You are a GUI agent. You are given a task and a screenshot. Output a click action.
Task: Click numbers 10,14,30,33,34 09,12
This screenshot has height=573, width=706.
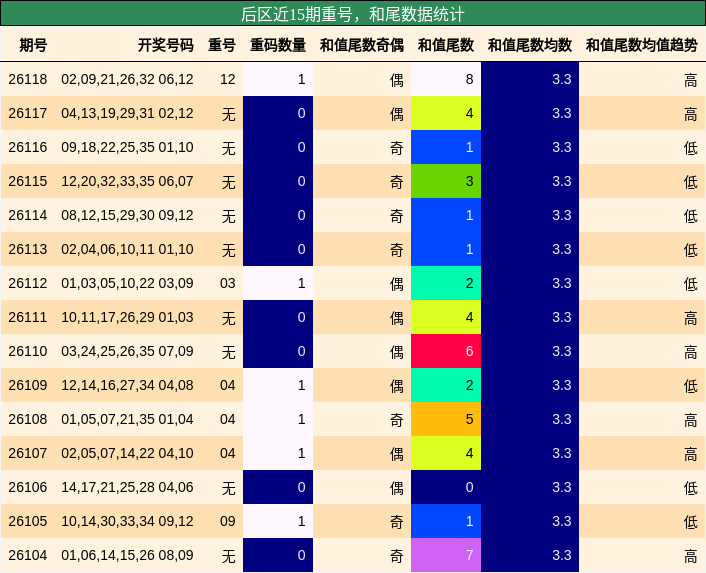[x=127, y=521]
